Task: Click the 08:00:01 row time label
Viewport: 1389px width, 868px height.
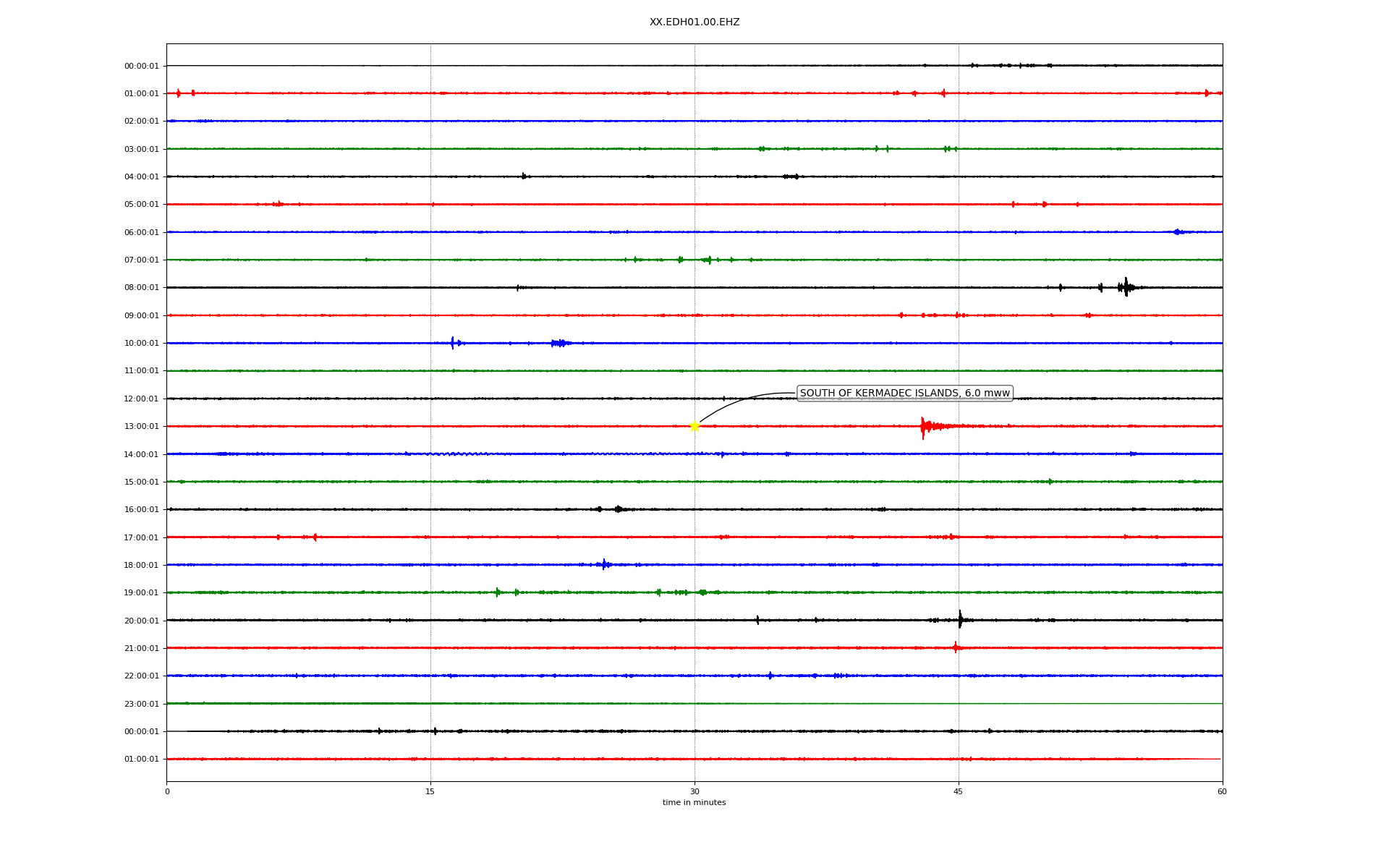Action: pyautogui.click(x=141, y=288)
